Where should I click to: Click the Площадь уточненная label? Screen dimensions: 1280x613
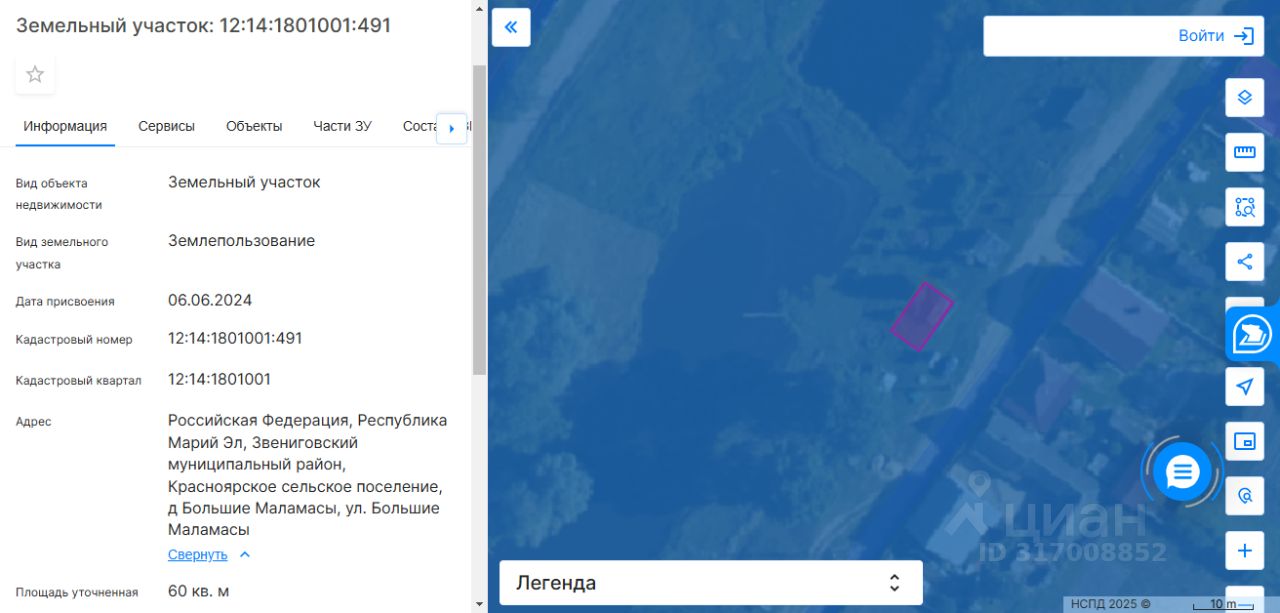(x=77, y=592)
